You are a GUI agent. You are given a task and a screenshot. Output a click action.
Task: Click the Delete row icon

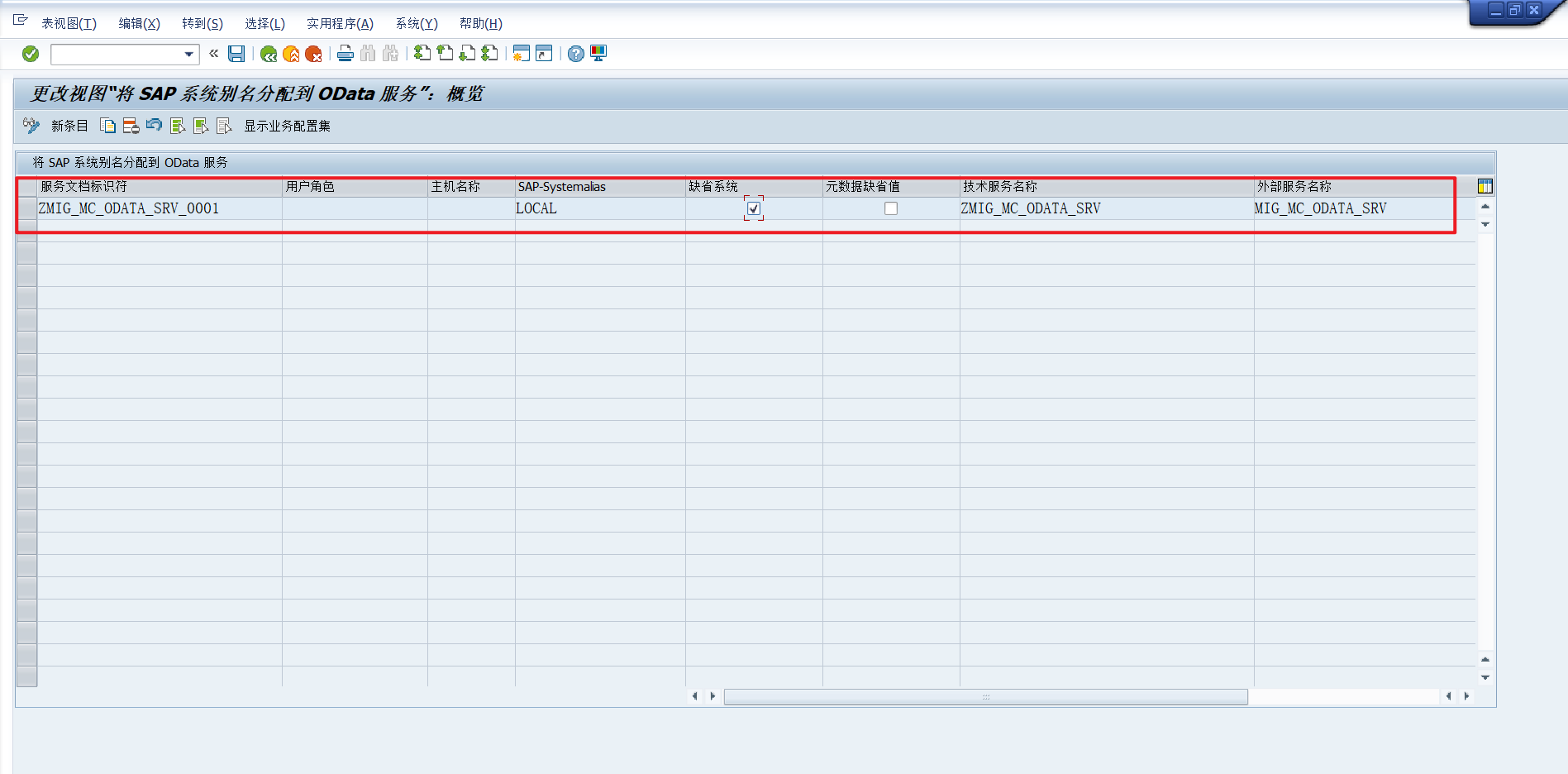pyautogui.click(x=131, y=126)
